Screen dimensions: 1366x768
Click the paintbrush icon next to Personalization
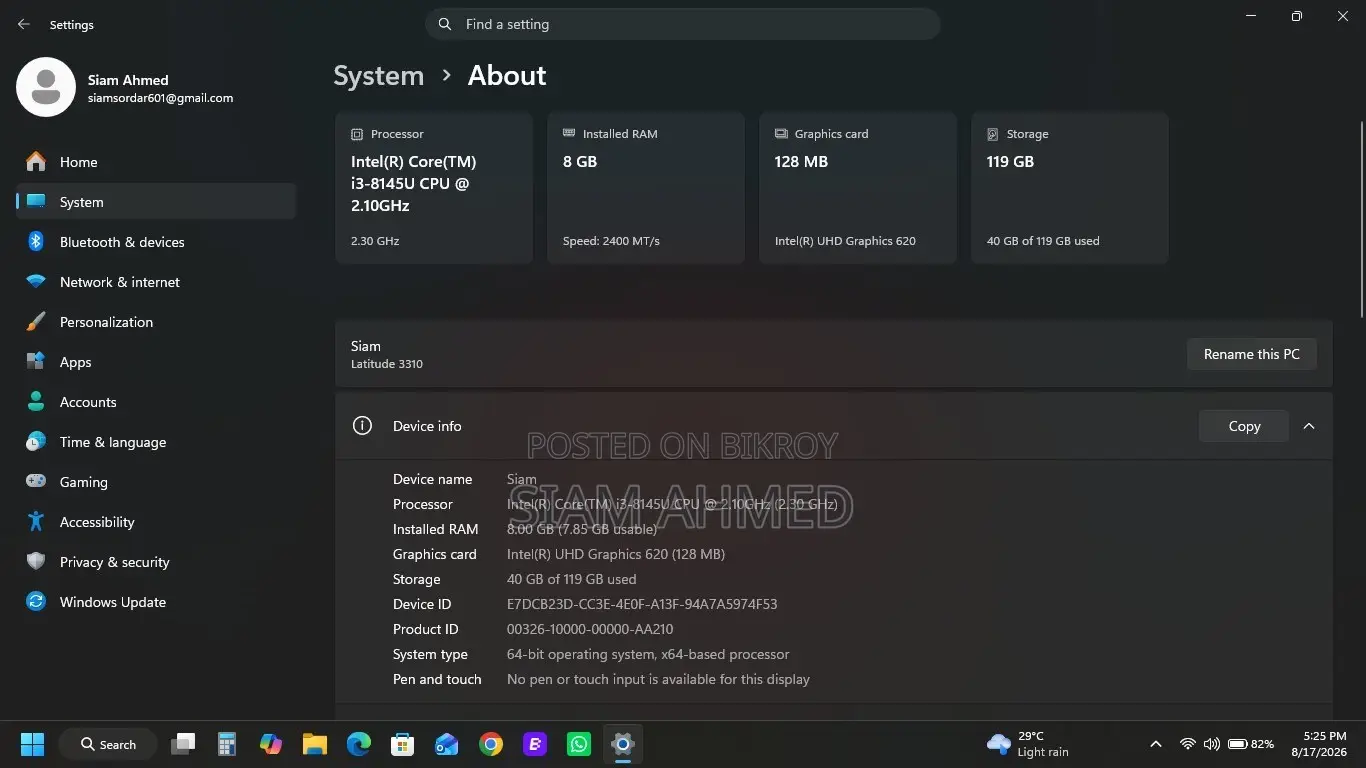[x=36, y=322]
